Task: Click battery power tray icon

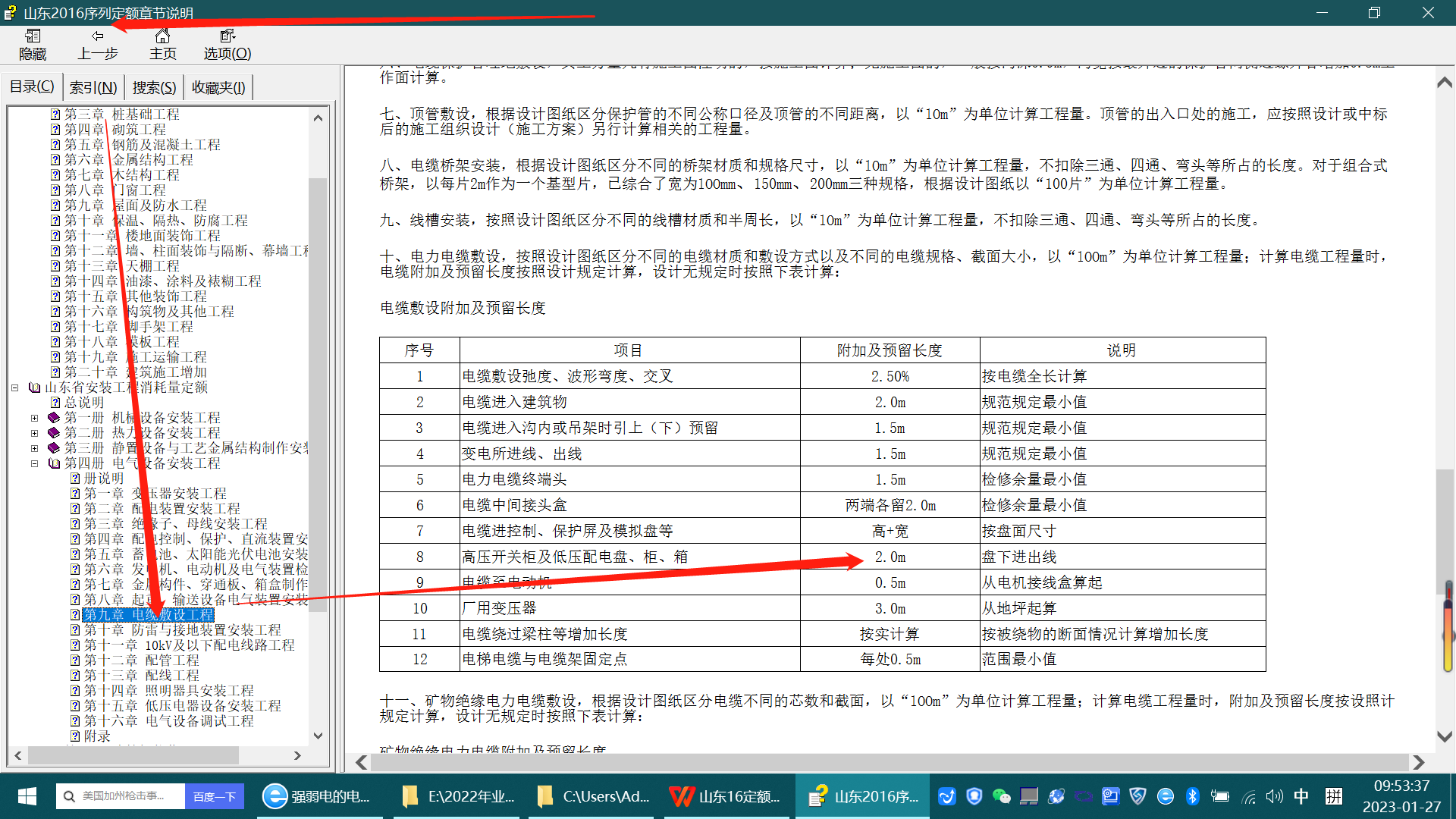Action: point(1220,796)
